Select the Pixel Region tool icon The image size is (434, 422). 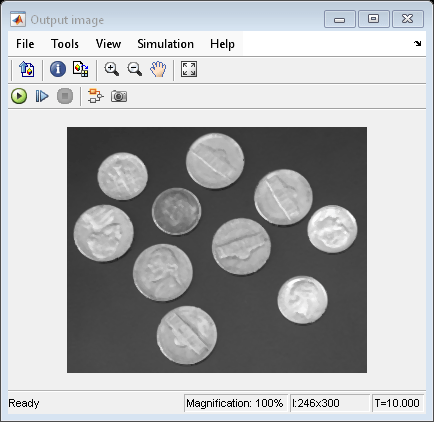coord(81,69)
